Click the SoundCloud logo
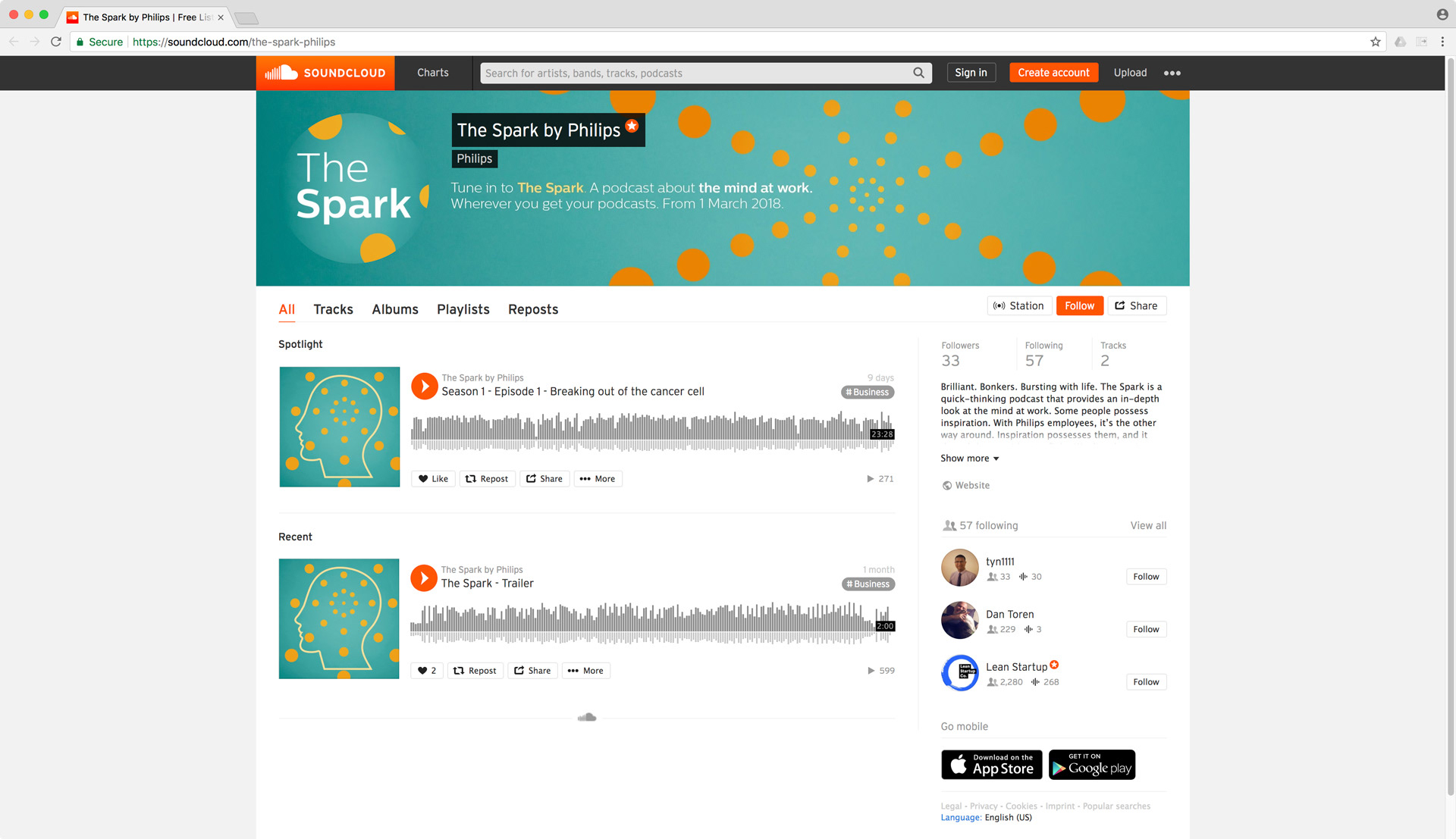 [x=325, y=73]
